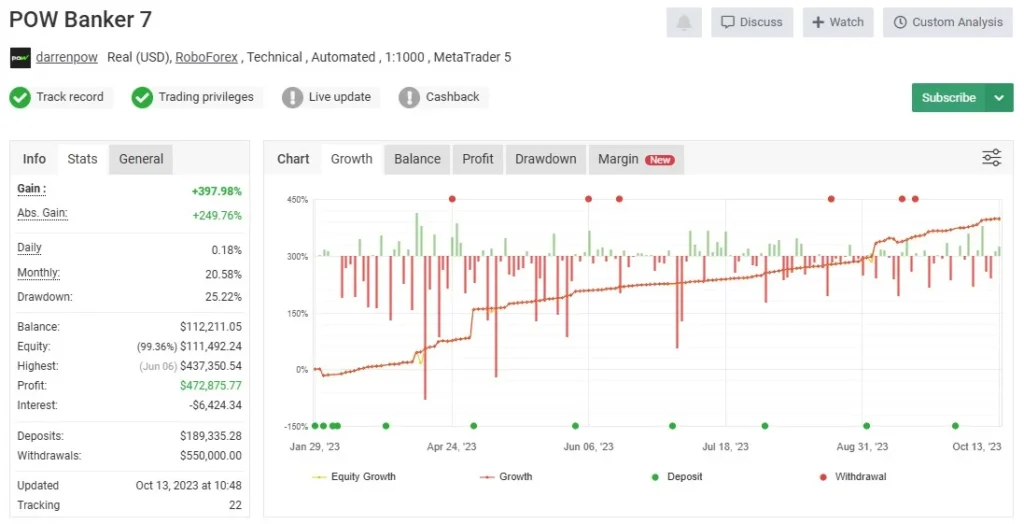Click the Subscribe button
The width and height of the screenshot is (1024, 524).
coord(949,97)
